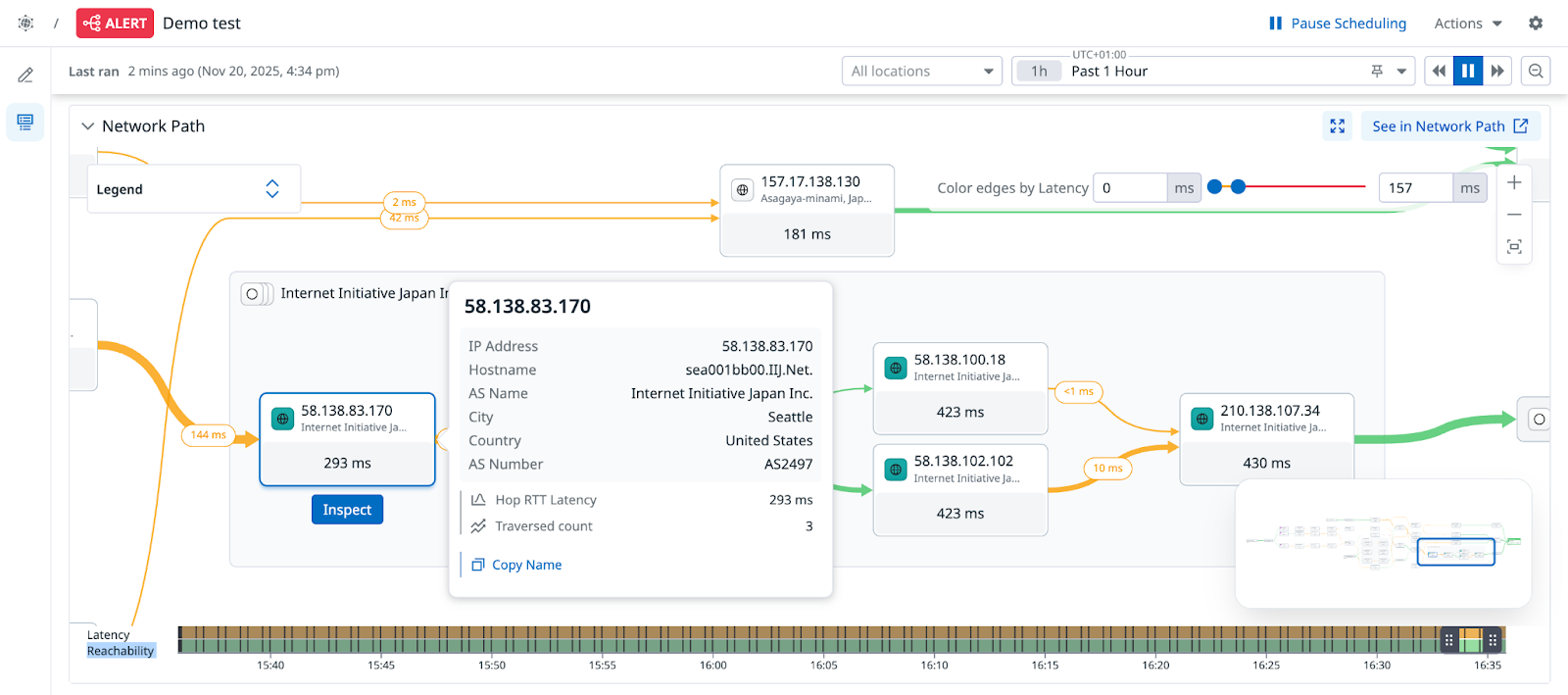Click the maximum latency input field

[x=1415, y=188]
